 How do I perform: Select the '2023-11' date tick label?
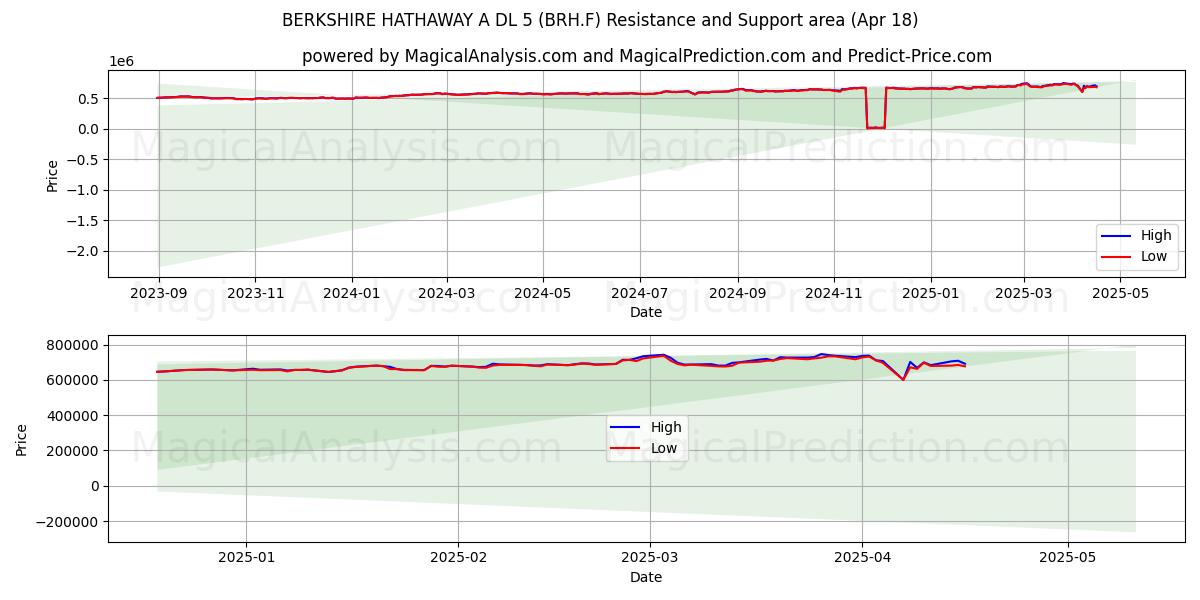pyautogui.click(x=255, y=294)
